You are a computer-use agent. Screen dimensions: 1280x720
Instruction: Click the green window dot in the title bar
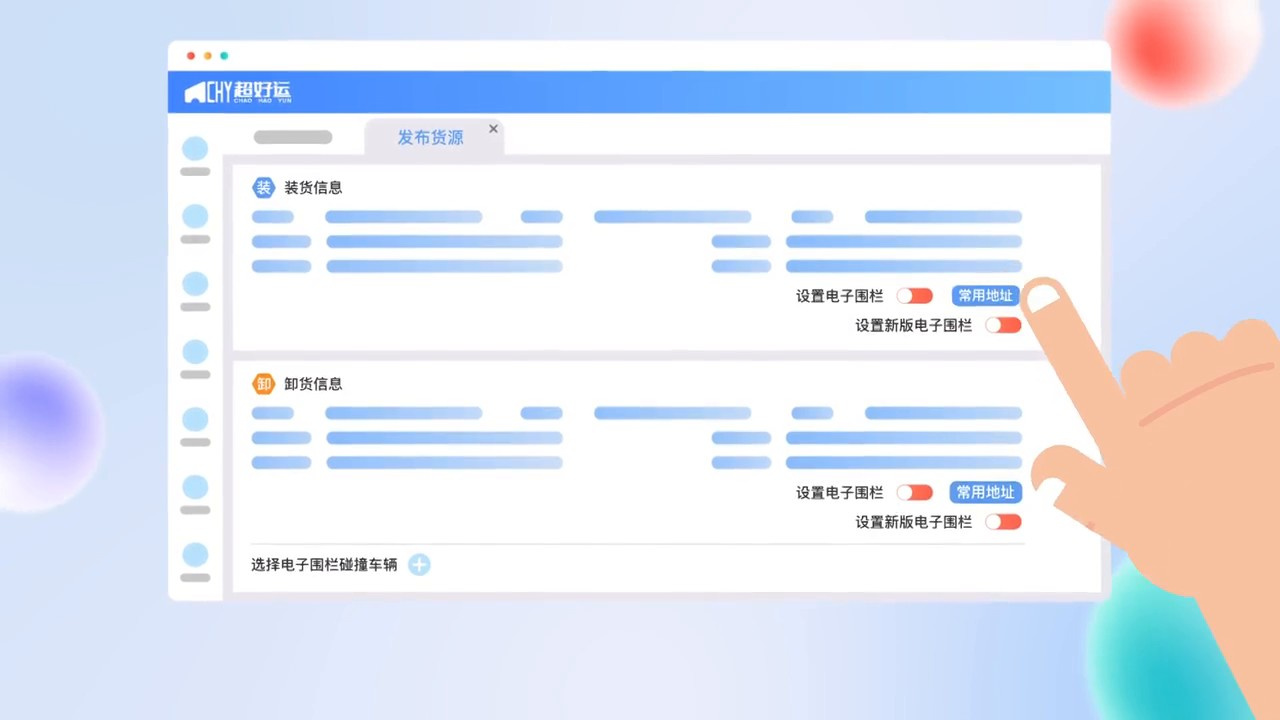click(x=224, y=56)
